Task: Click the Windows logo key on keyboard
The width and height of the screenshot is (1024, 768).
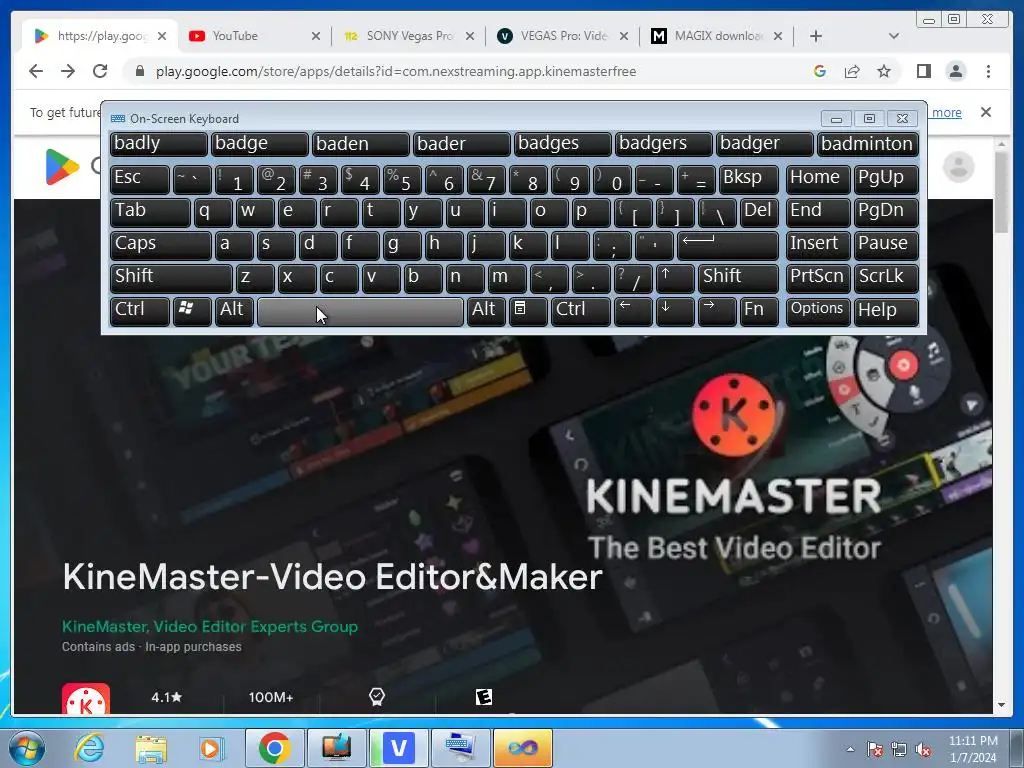Action: 191,310
